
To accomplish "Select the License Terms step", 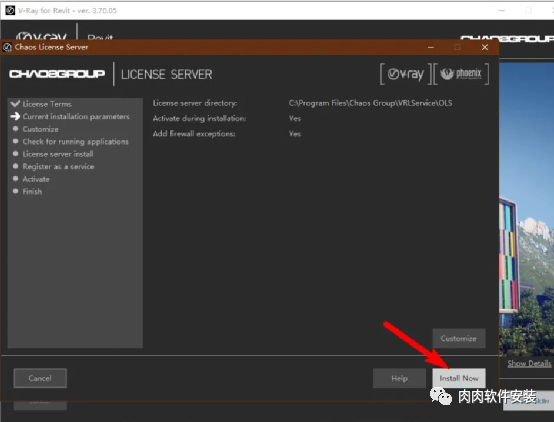I will 47,104.
